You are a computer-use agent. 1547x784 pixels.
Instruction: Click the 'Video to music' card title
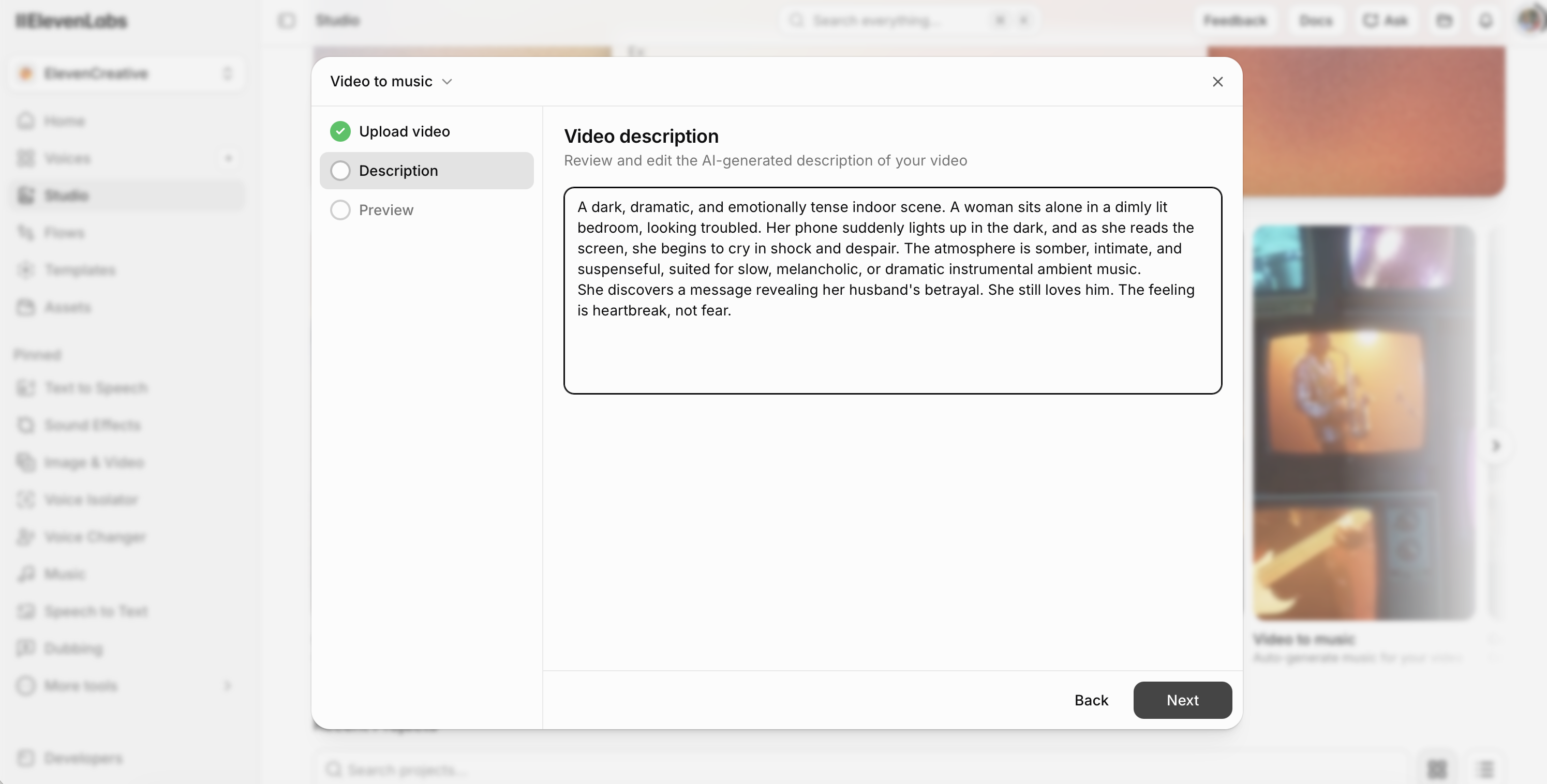click(x=1303, y=639)
